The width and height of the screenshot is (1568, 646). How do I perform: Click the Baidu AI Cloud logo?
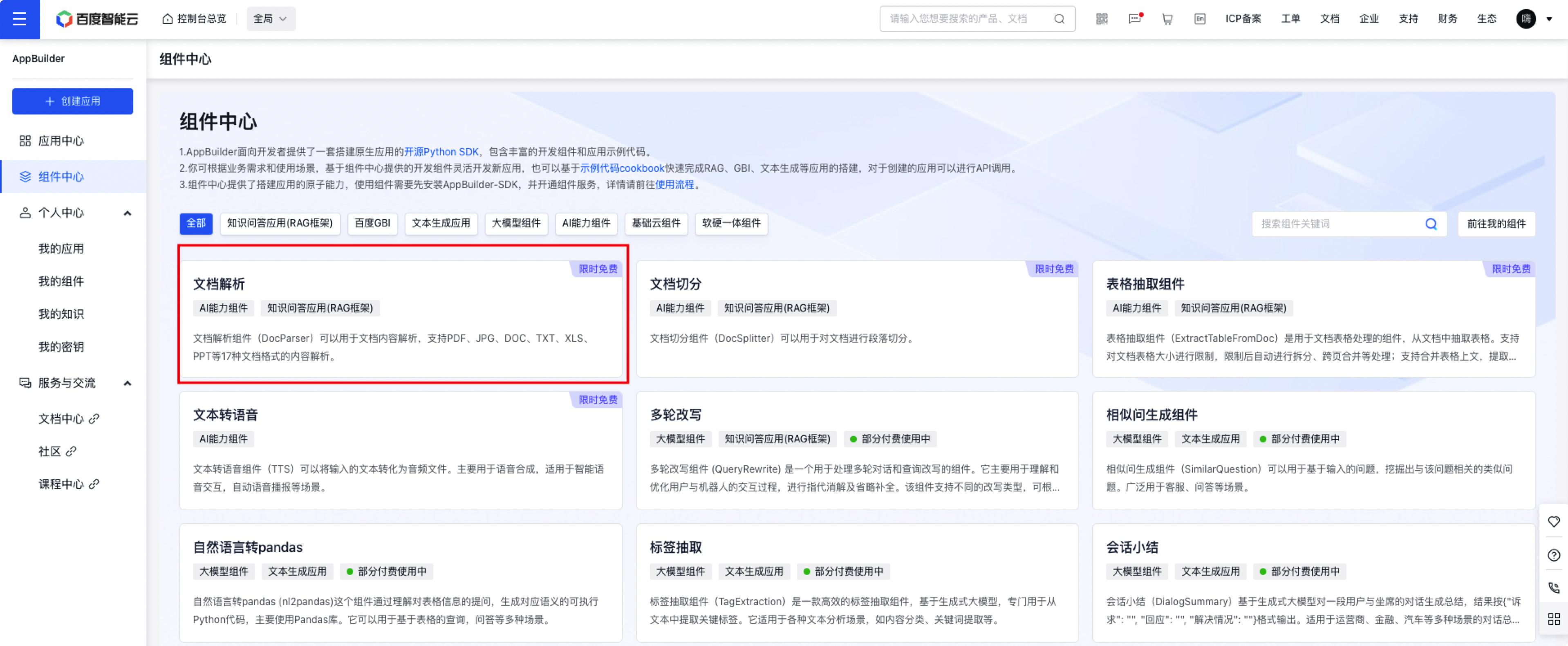97,19
